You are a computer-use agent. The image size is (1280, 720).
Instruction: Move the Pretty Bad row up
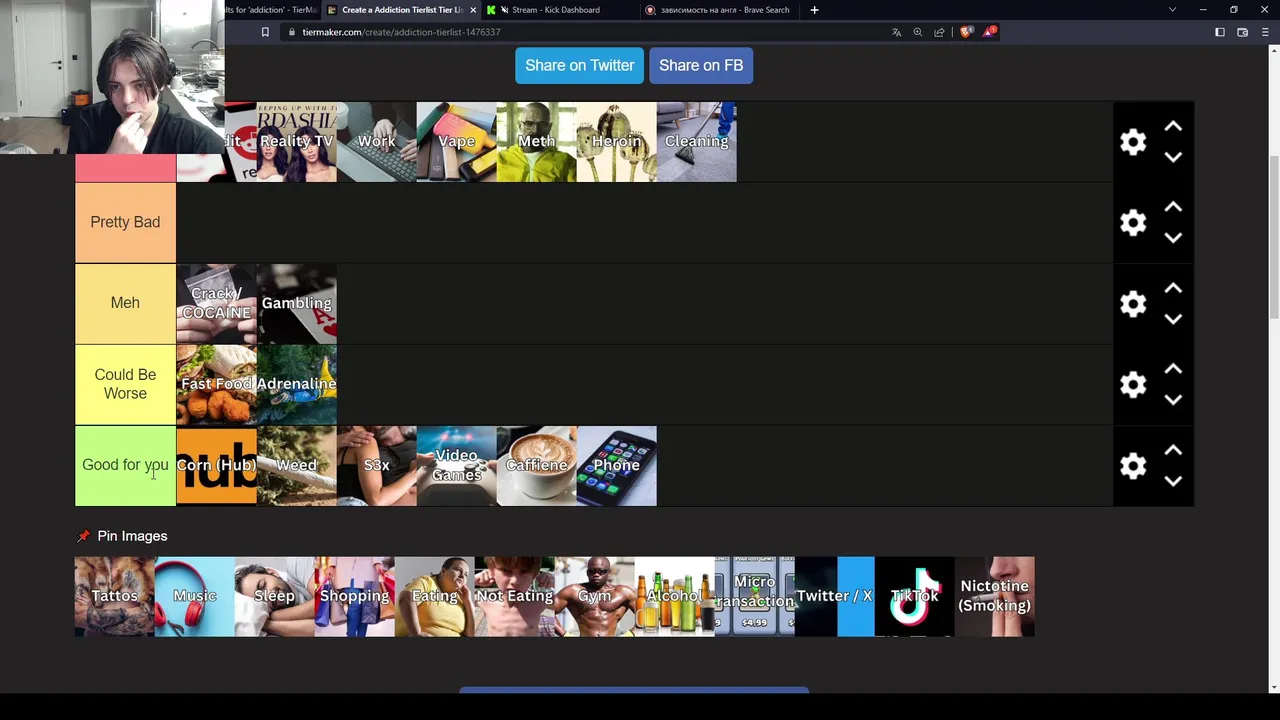tap(1173, 207)
